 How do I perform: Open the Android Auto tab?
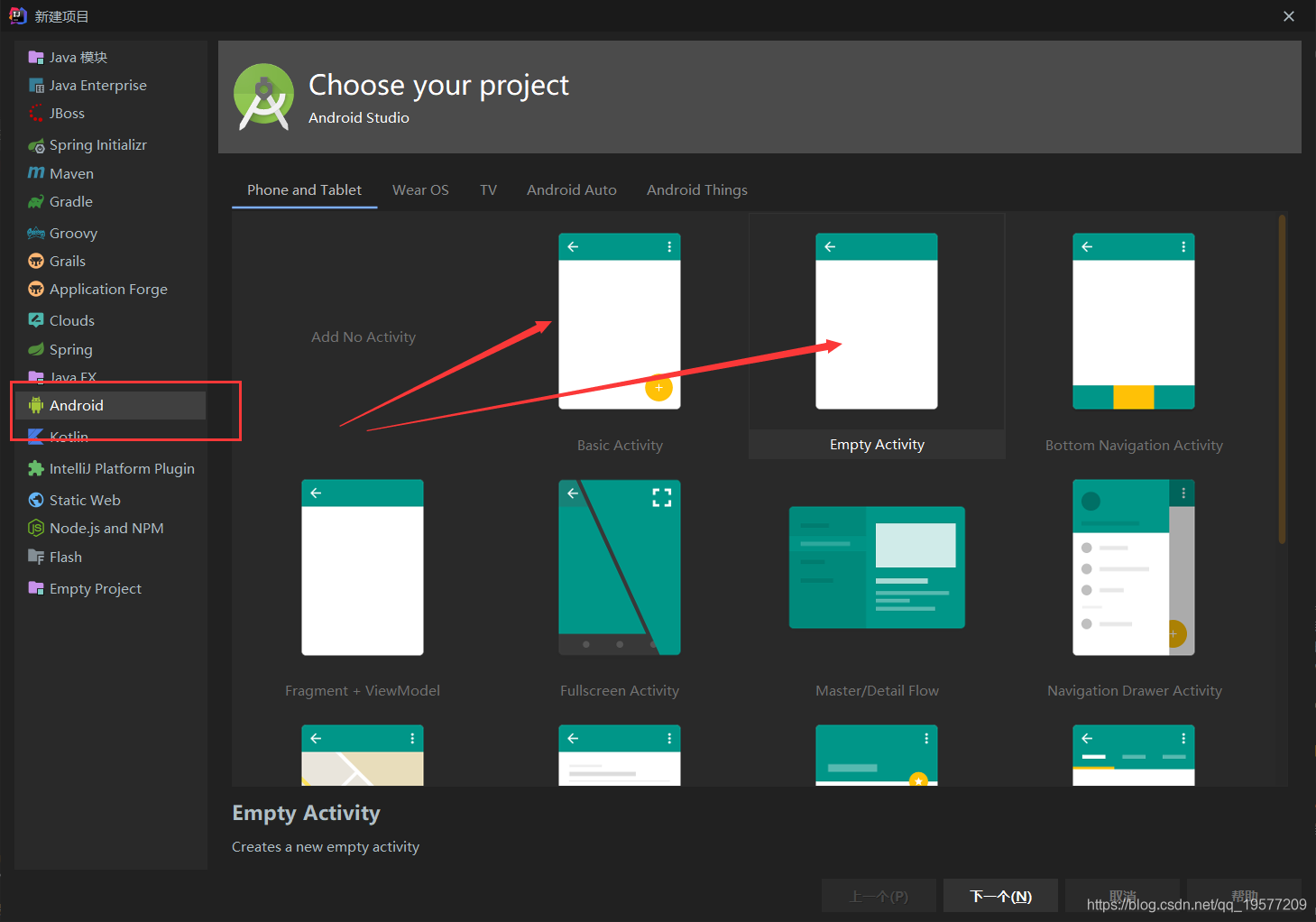pos(572,190)
